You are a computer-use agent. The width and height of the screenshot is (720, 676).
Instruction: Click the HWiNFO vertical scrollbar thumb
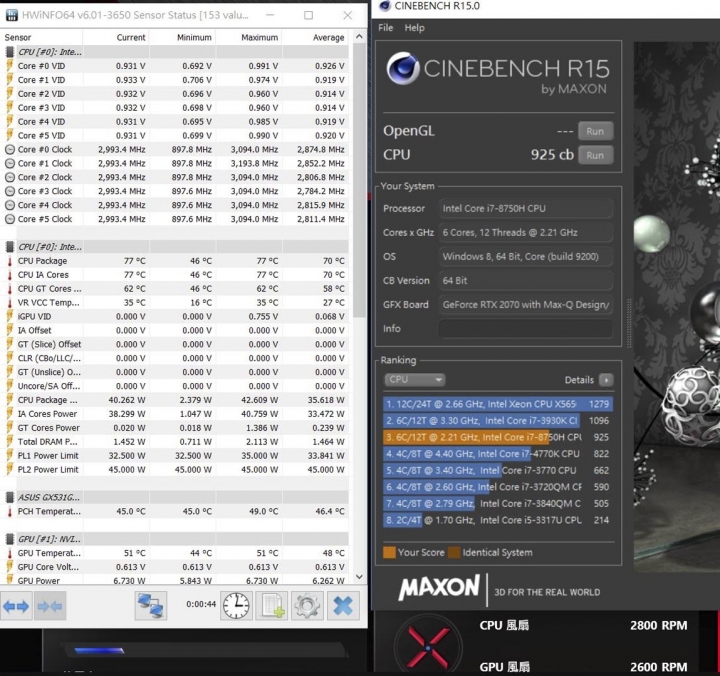pos(360,180)
